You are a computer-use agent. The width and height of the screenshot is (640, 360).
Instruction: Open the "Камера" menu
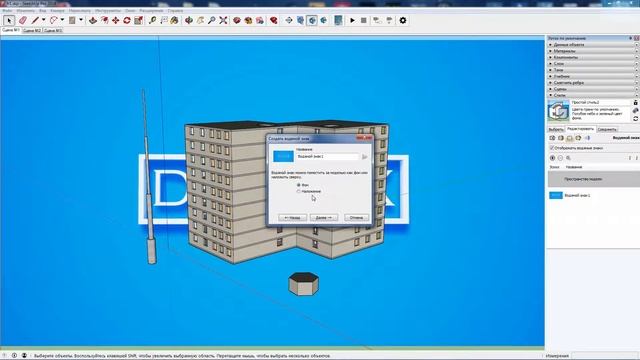57,11
